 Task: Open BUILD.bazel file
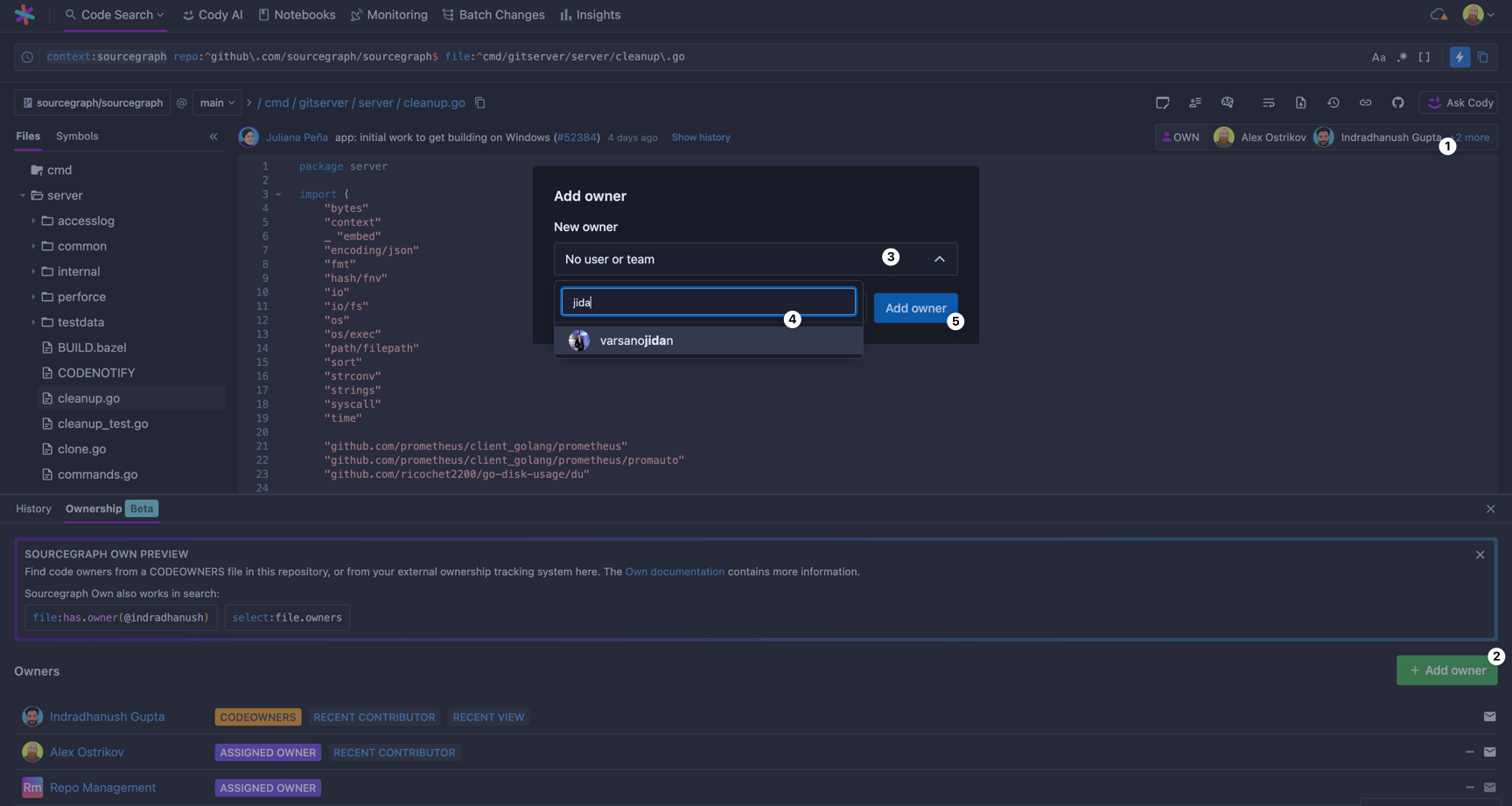click(92, 347)
